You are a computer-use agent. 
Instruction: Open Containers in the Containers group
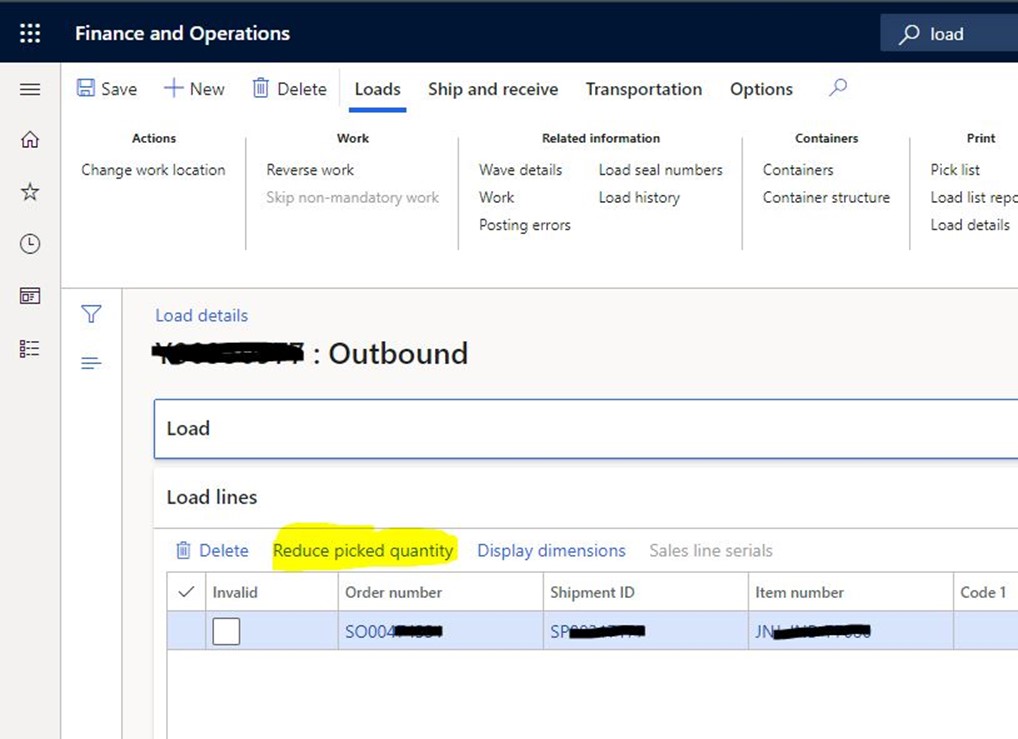[x=798, y=170]
